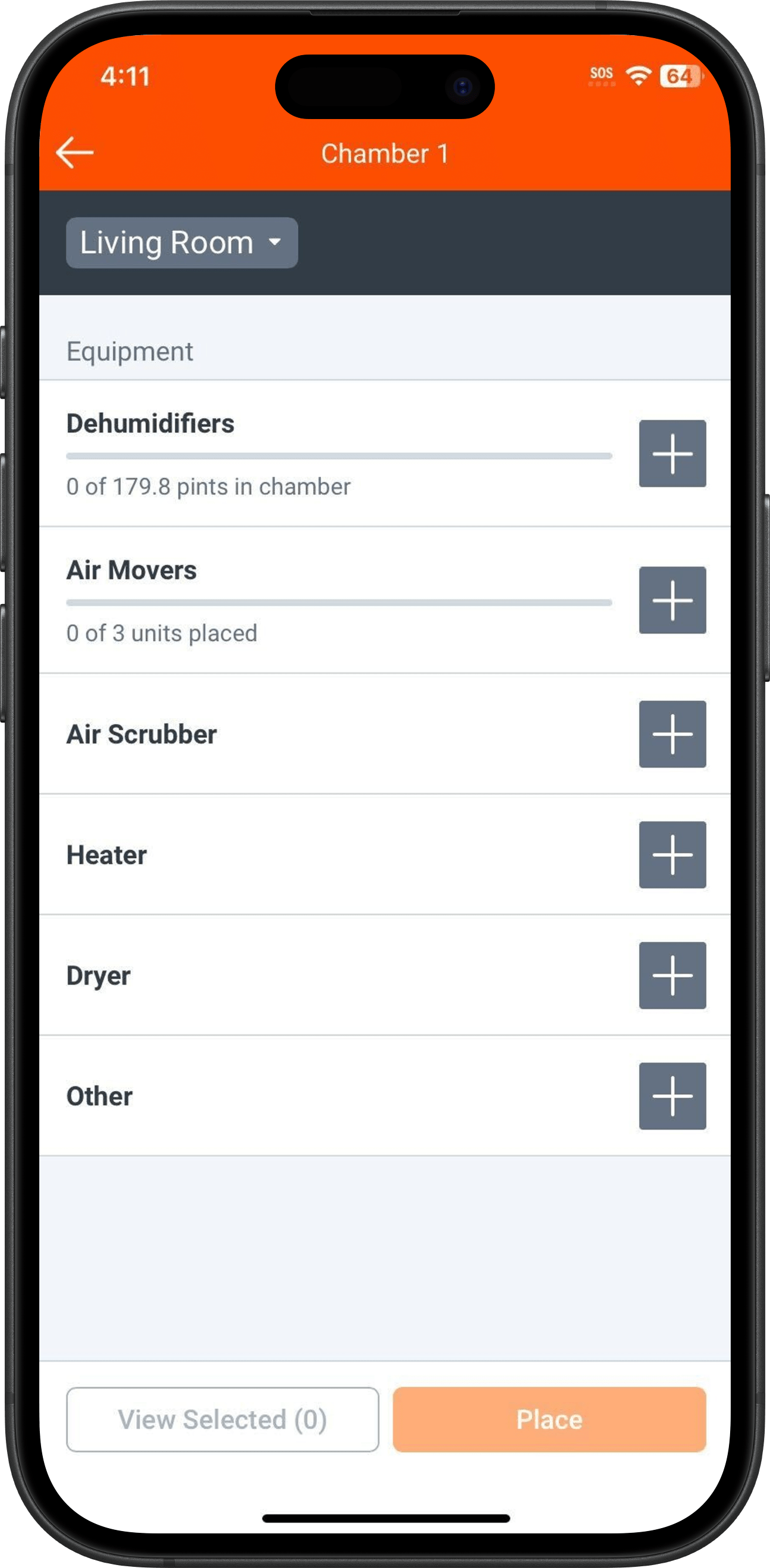Tap the Air Scrubber row label

(141, 735)
